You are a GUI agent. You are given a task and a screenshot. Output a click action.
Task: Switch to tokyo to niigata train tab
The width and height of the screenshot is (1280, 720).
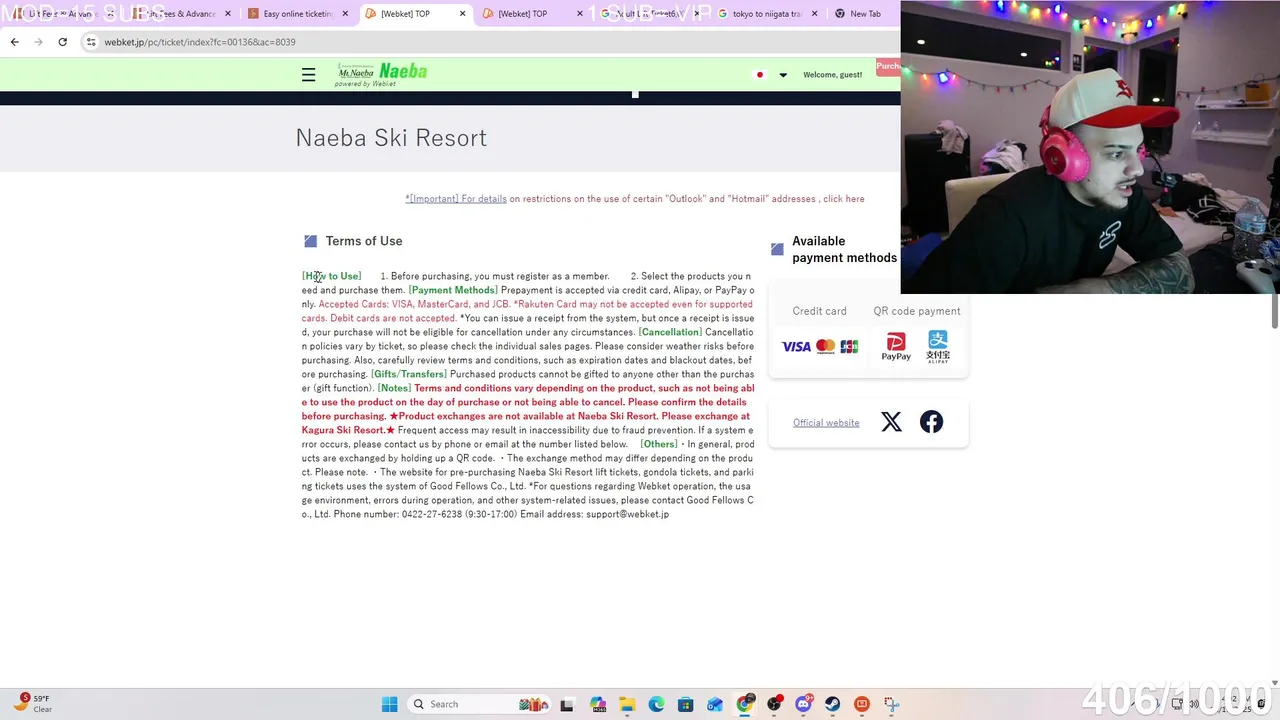pyautogui.click(x=767, y=14)
